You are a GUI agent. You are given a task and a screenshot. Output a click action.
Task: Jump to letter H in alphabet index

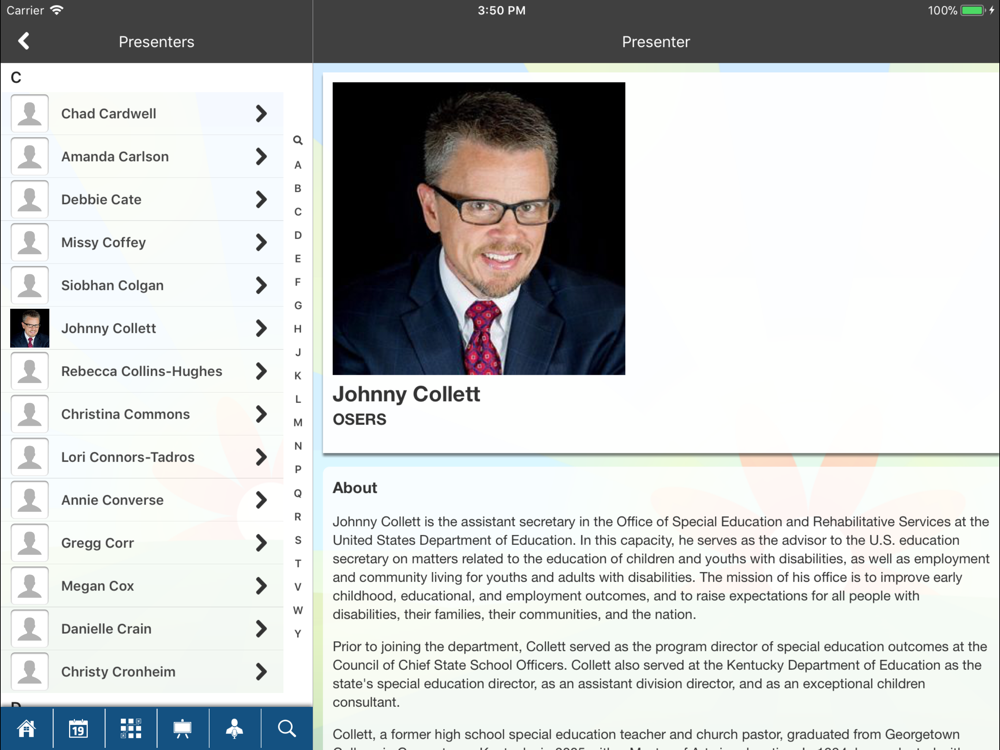tap(298, 329)
